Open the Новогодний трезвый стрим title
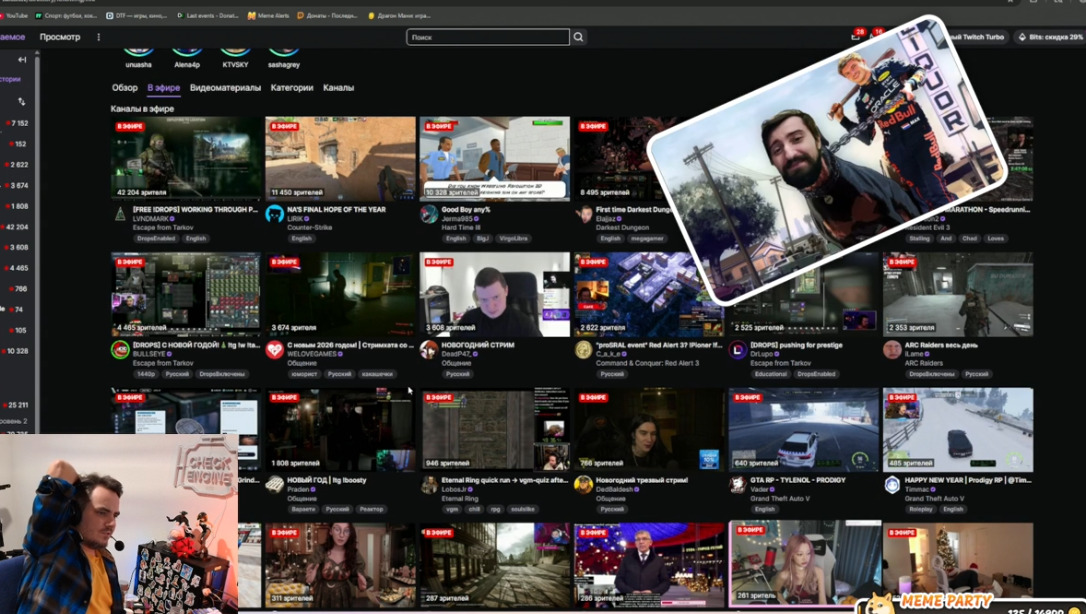The image size is (1086, 614). coord(642,480)
